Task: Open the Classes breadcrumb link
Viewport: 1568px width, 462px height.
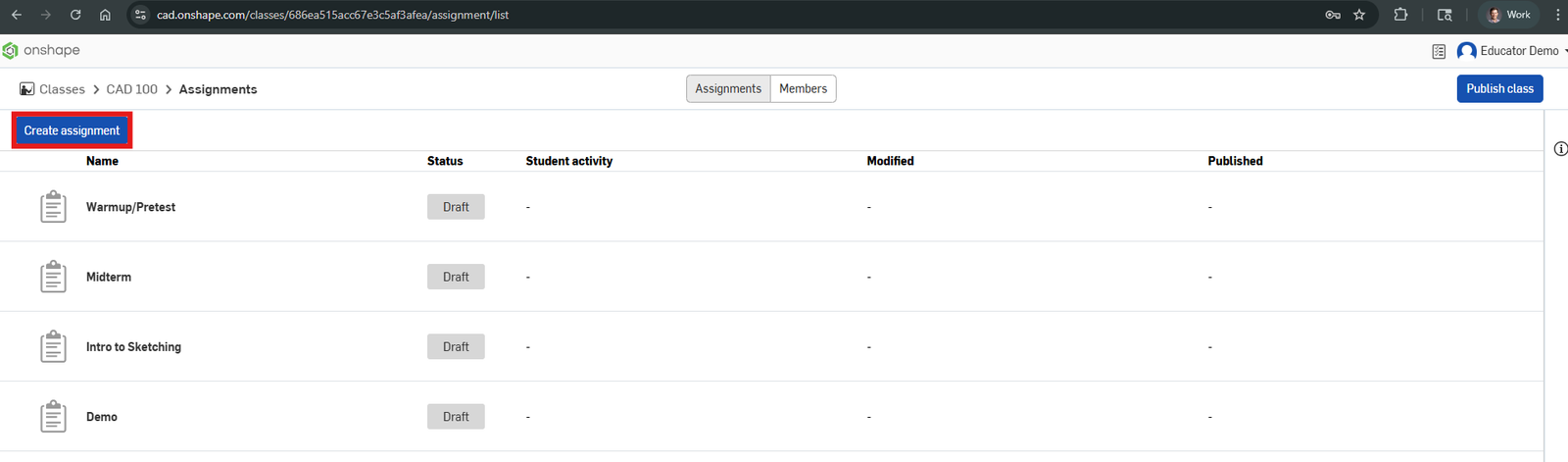Action: (62, 89)
